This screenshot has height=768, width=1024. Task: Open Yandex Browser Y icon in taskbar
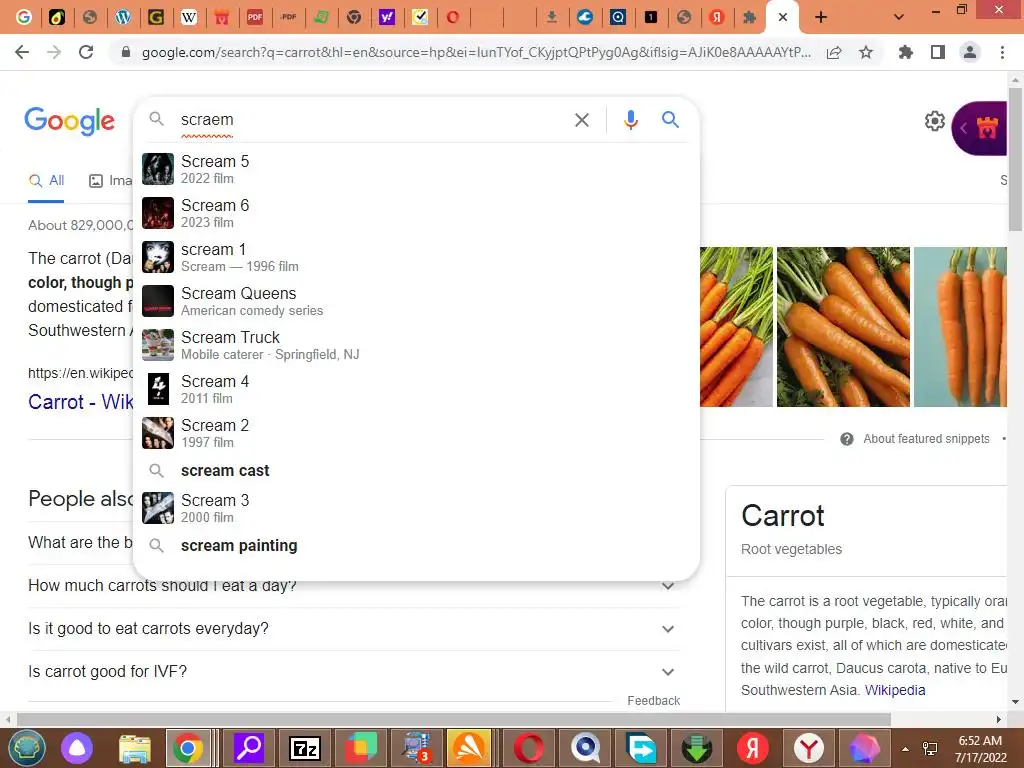[x=808, y=748]
